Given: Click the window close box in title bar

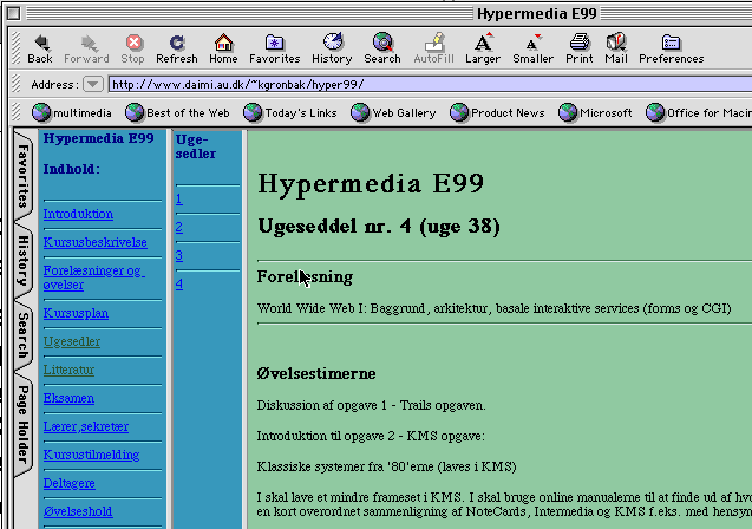Looking at the screenshot, I should tap(14, 13).
